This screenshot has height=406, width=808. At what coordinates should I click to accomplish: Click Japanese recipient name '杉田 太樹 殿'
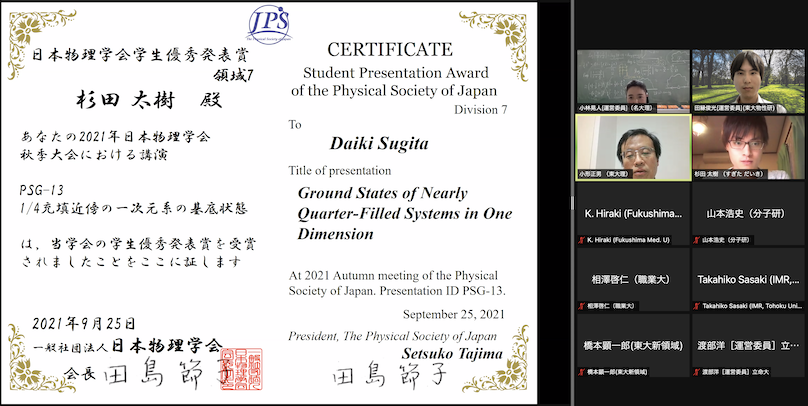[x=149, y=100]
